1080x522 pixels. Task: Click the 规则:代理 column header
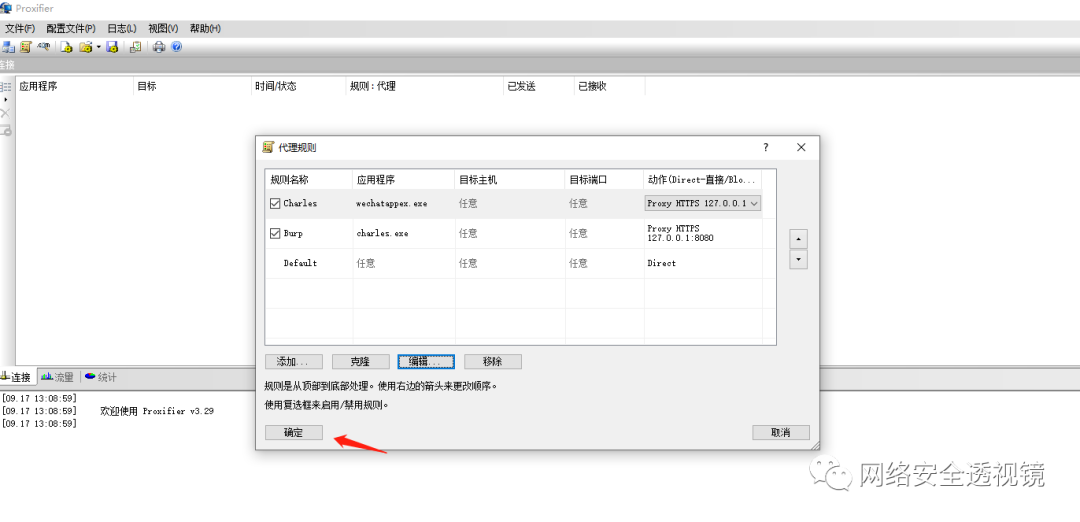(425, 87)
